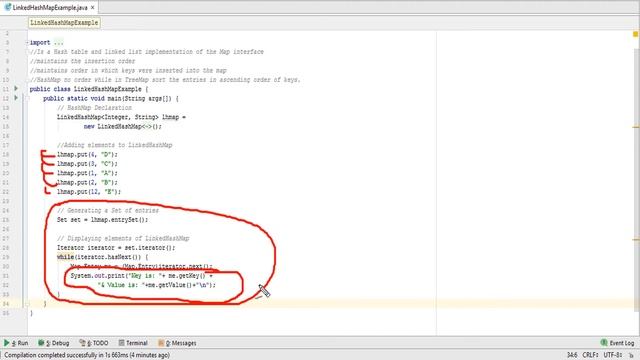
Task: Click fold end marker at line 34
Action: point(27,304)
